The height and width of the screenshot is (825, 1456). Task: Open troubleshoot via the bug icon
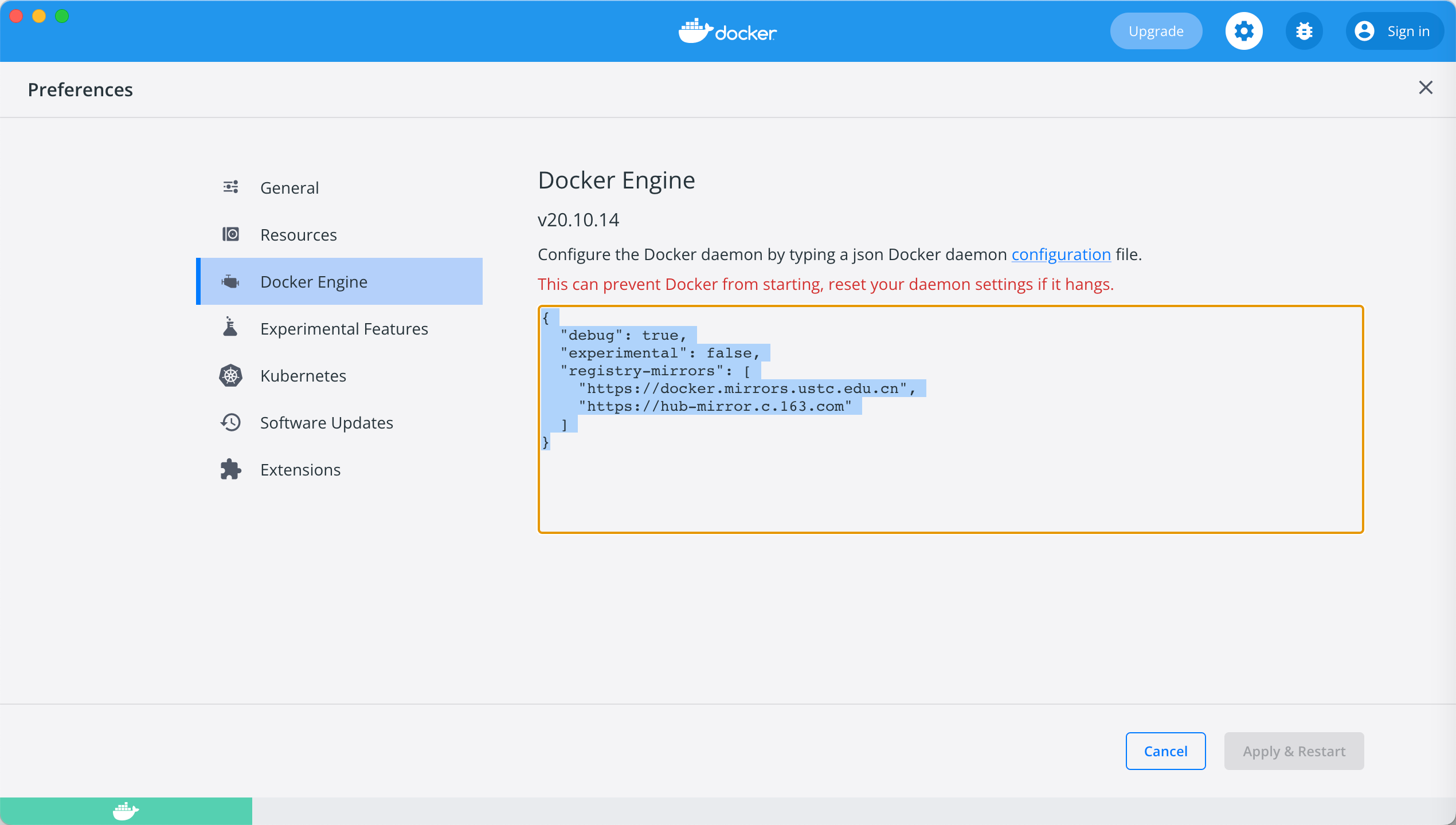pyautogui.click(x=1304, y=31)
